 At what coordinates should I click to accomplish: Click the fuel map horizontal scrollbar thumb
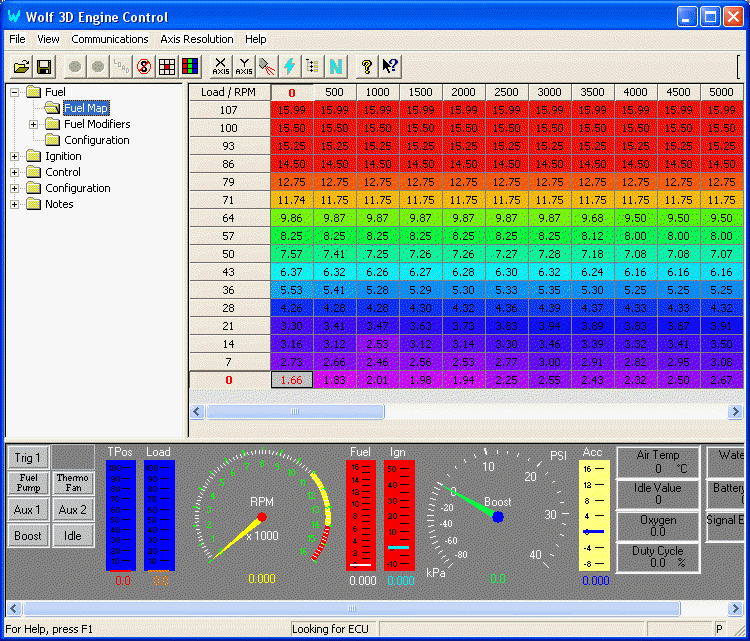click(x=294, y=411)
